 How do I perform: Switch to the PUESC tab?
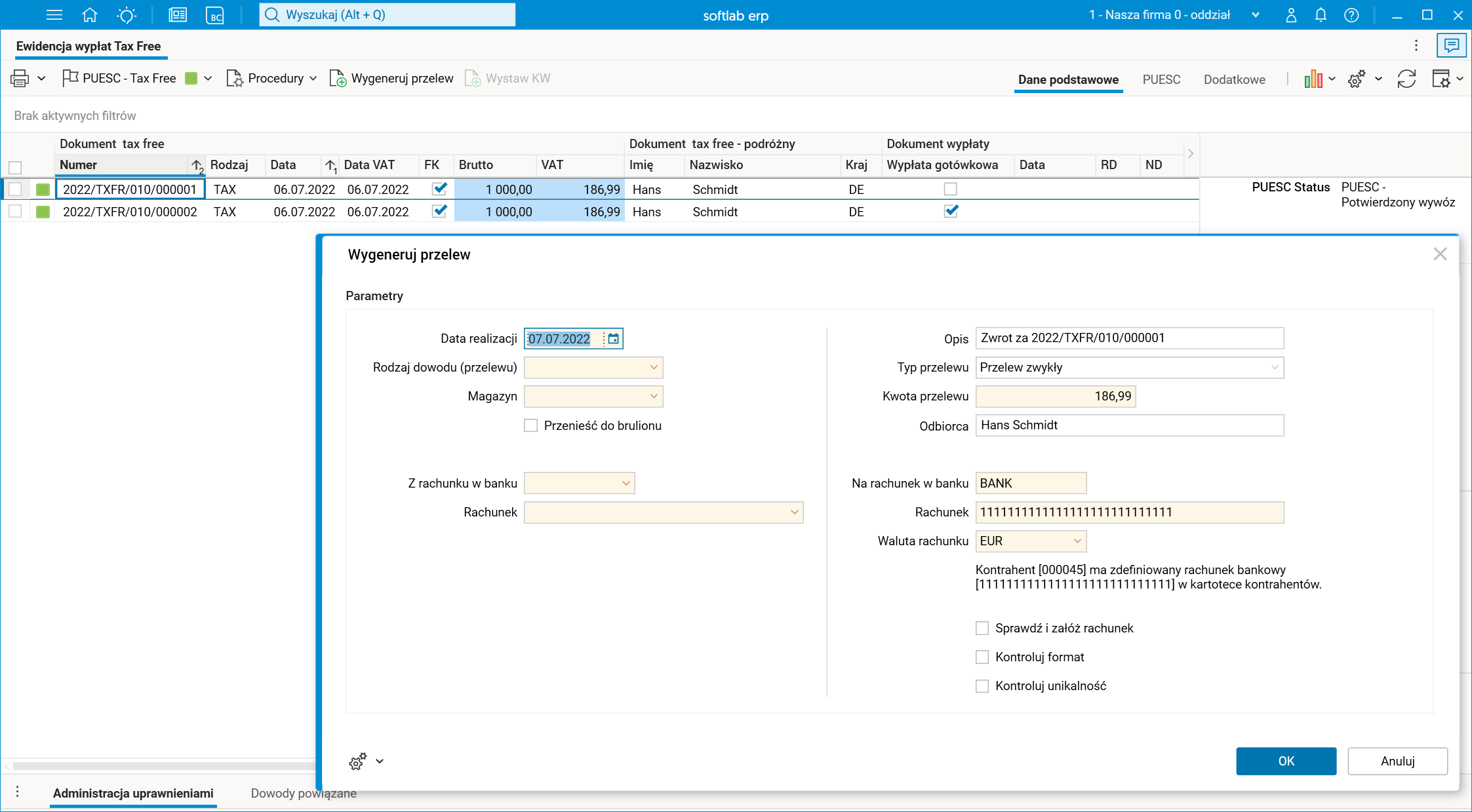[1161, 79]
